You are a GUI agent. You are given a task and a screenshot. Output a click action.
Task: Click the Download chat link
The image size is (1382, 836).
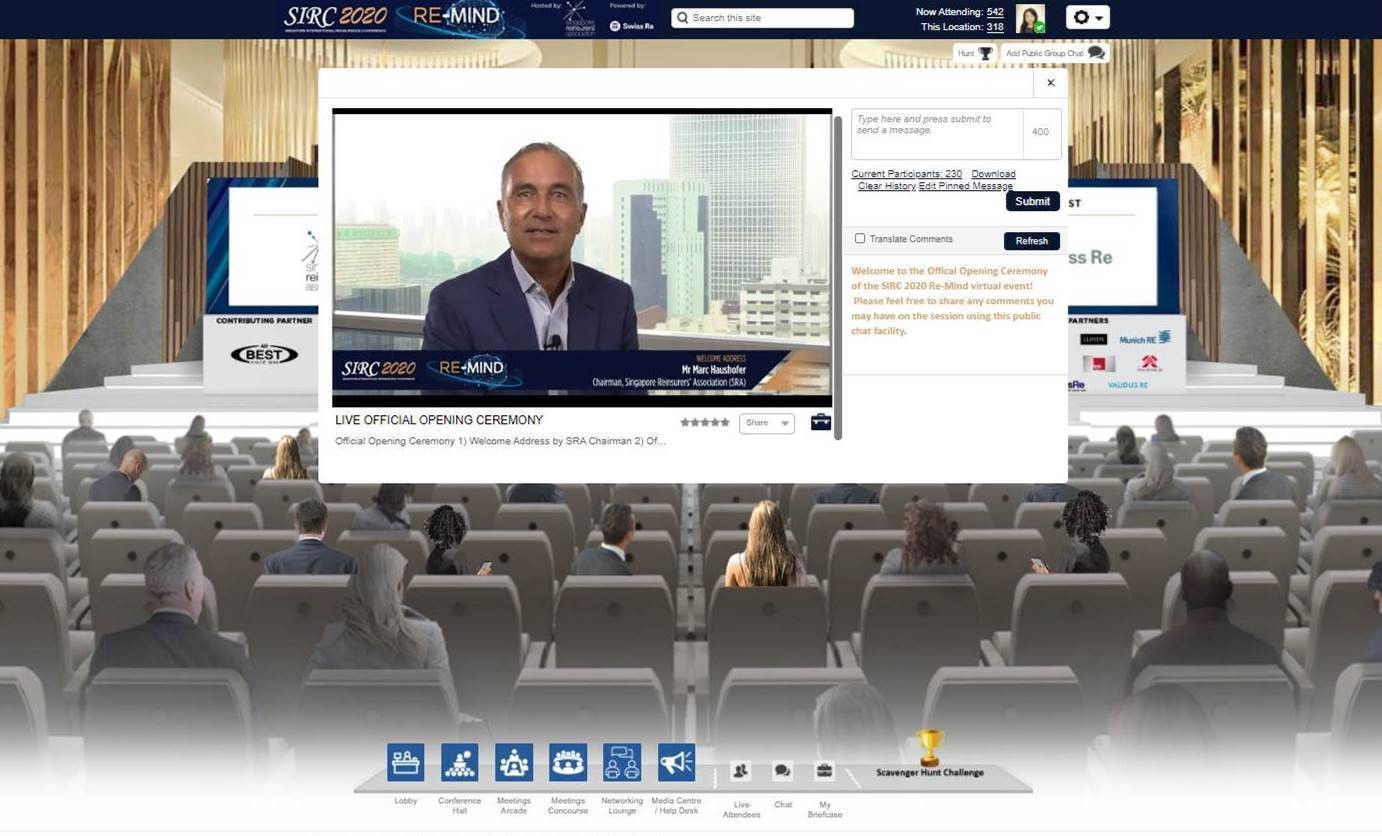click(x=993, y=174)
